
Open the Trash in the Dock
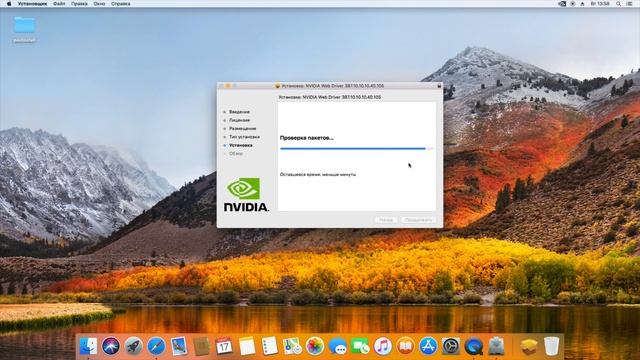click(x=551, y=346)
